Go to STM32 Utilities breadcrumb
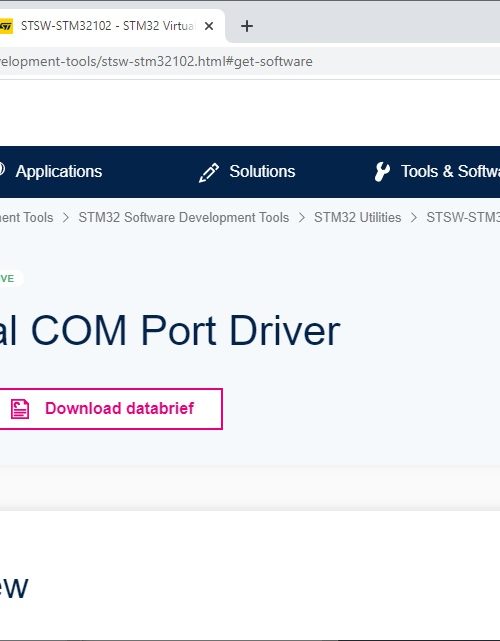 tap(357, 217)
